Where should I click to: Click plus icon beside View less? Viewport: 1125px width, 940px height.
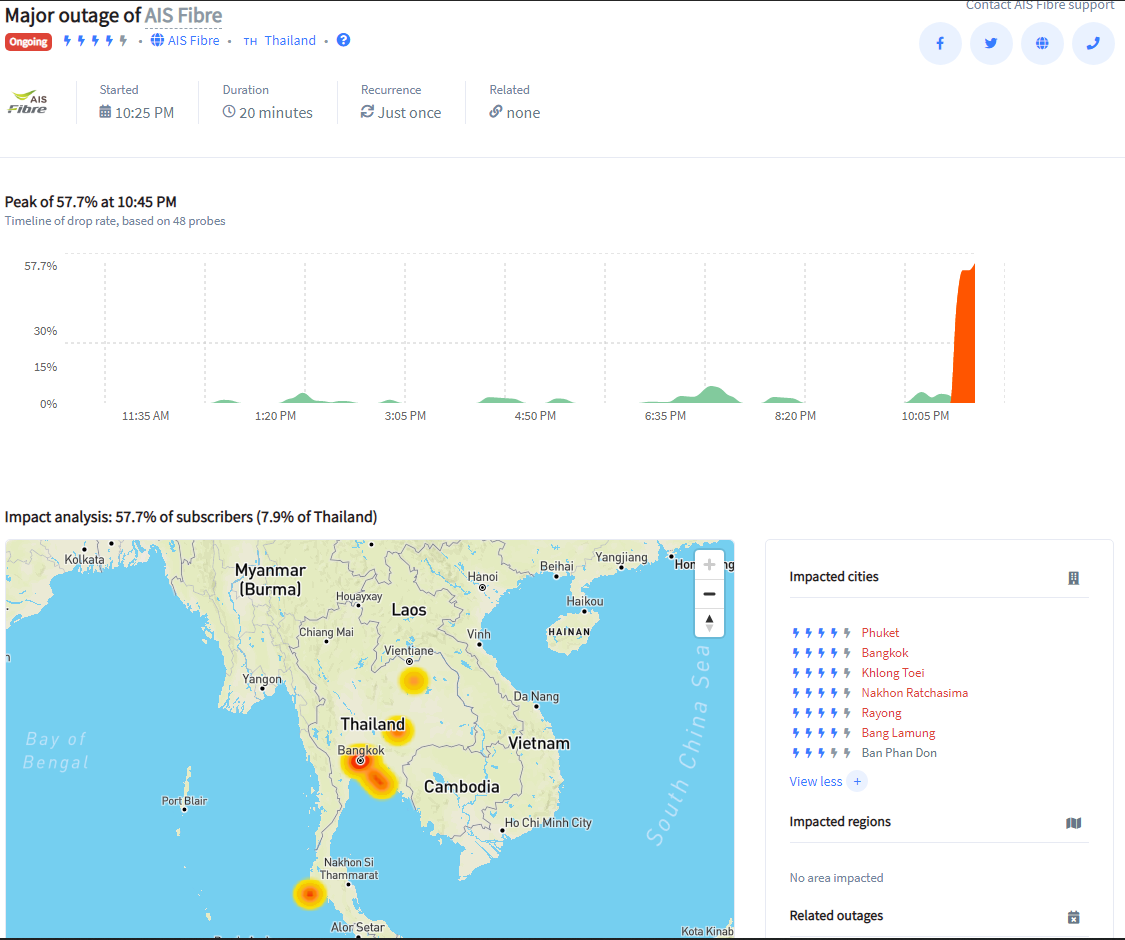pyautogui.click(x=857, y=781)
